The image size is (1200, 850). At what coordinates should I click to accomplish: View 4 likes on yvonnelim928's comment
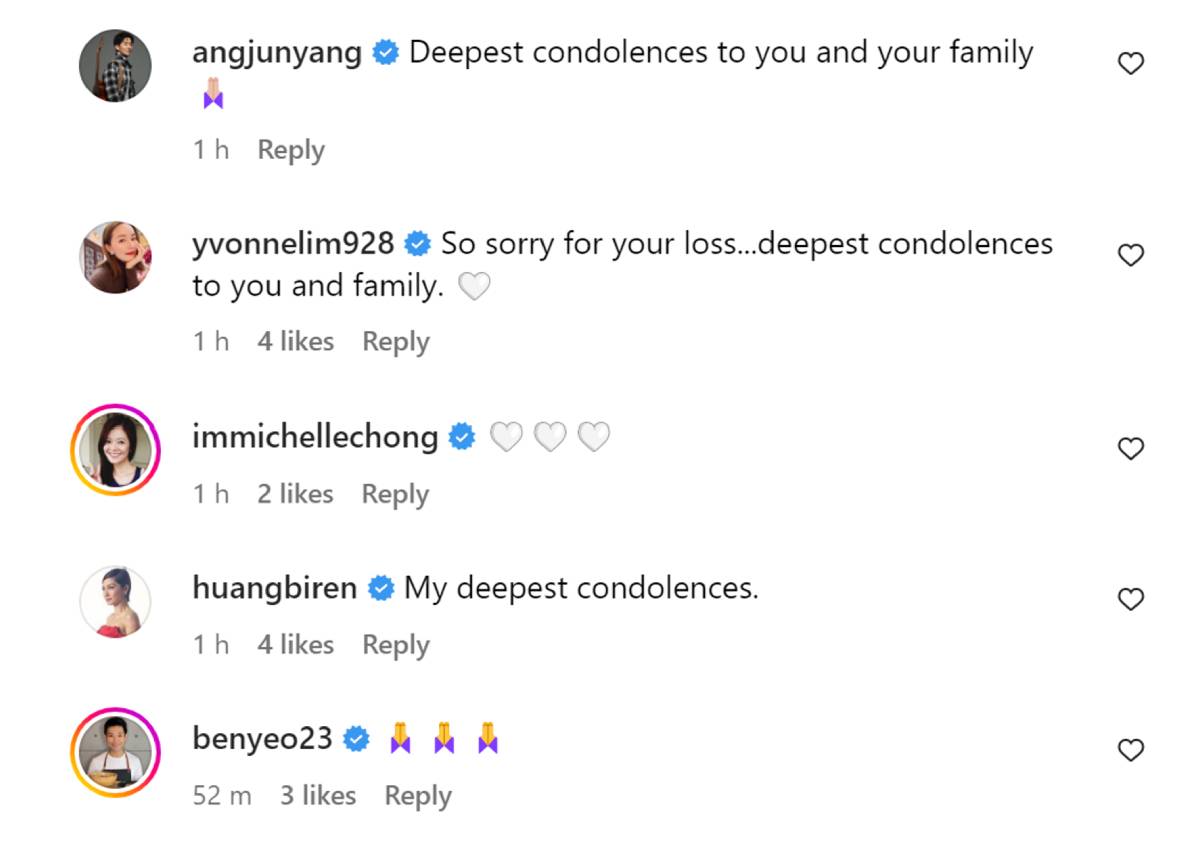pos(295,341)
